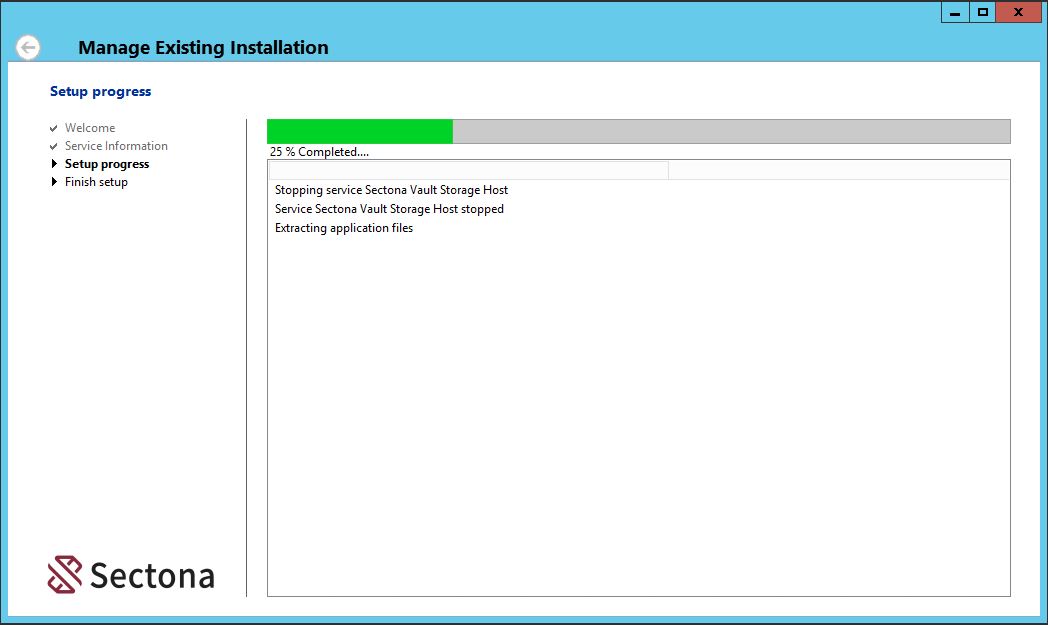Viewport: 1048px width, 625px height.
Task: Close the setup window
Action: pos(1018,12)
